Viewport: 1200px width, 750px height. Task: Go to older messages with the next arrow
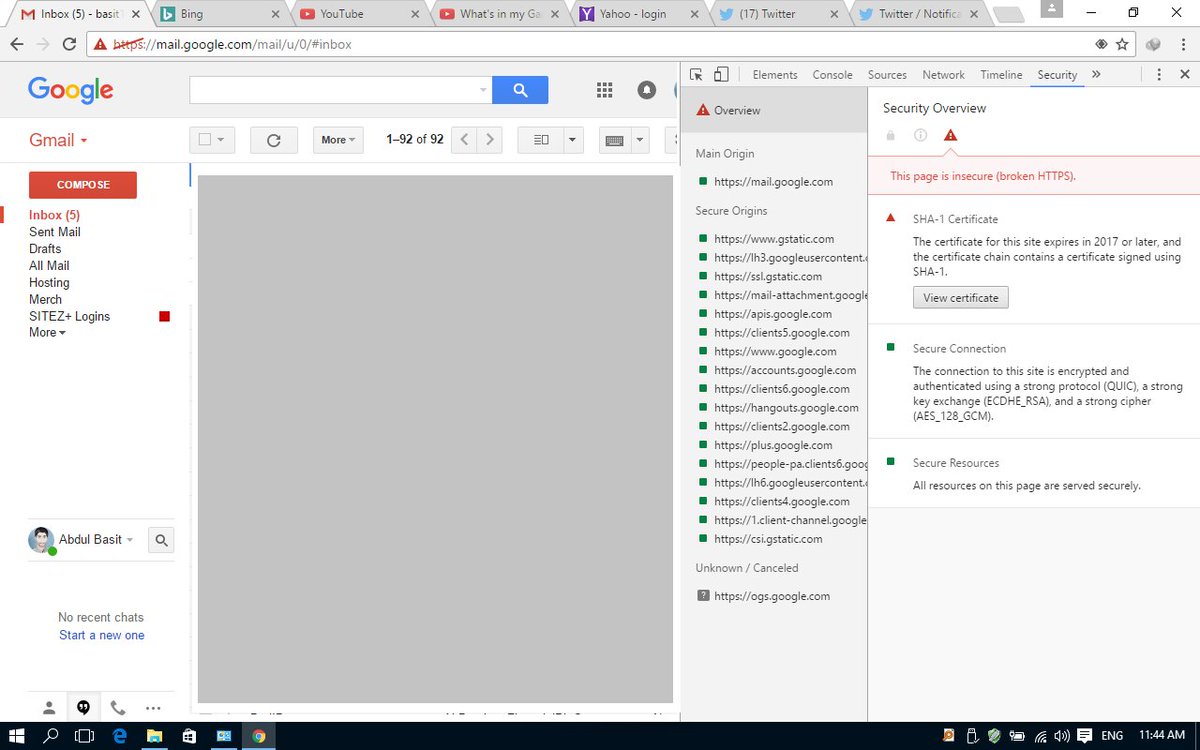(x=490, y=140)
